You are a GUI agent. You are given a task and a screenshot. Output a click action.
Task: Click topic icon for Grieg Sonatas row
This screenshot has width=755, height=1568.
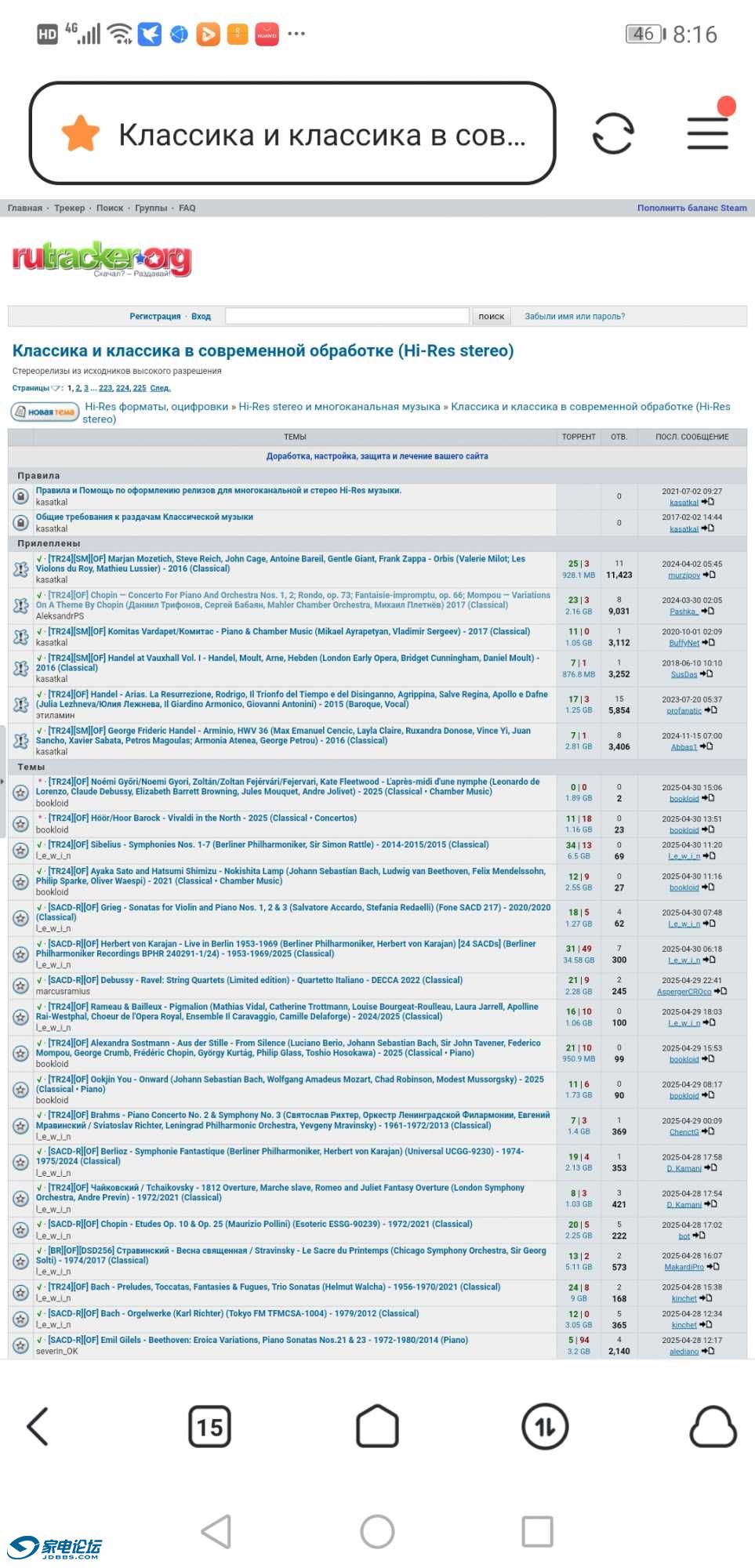[x=21, y=917]
